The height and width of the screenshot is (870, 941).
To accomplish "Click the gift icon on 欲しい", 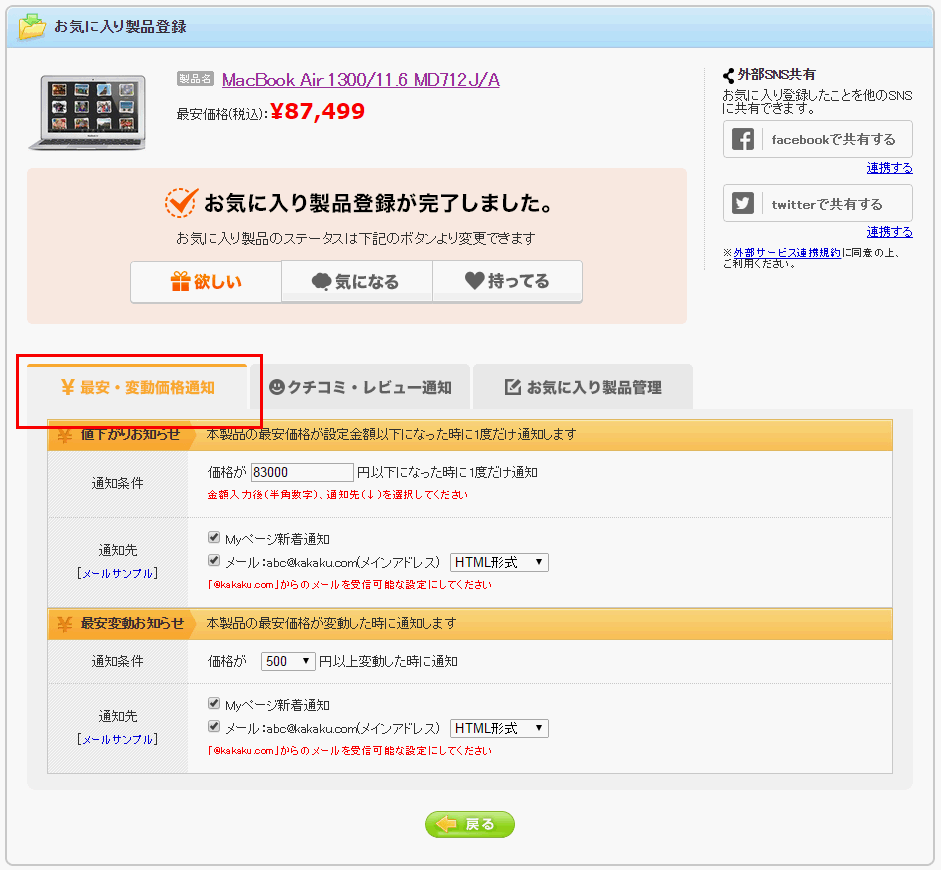I will [x=180, y=281].
